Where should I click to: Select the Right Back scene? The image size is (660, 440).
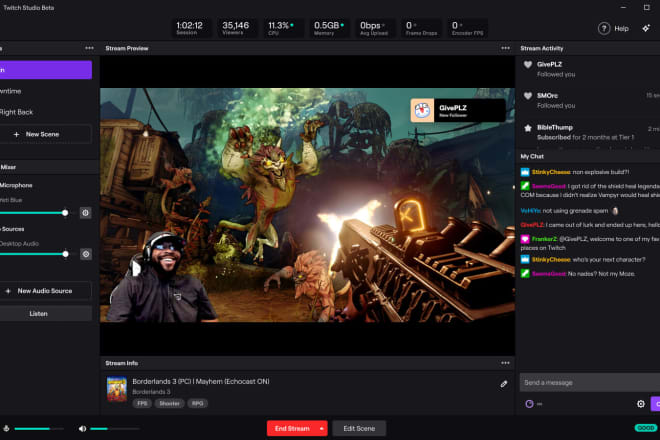click(45, 112)
